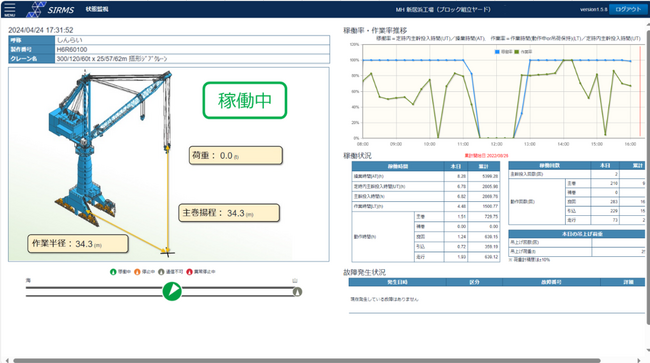
Task: Open the hamburger MENU icon
Action: (x=10, y=9)
